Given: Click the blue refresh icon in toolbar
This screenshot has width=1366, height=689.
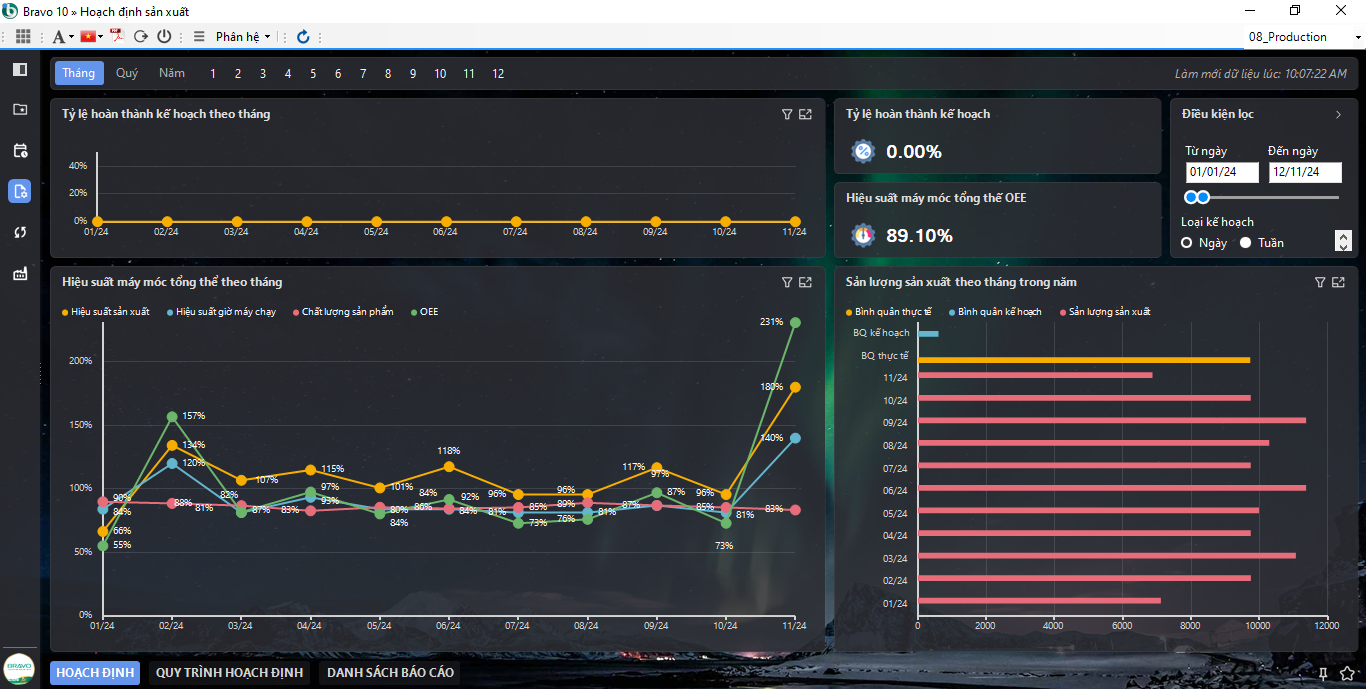Looking at the screenshot, I should tap(303, 36).
